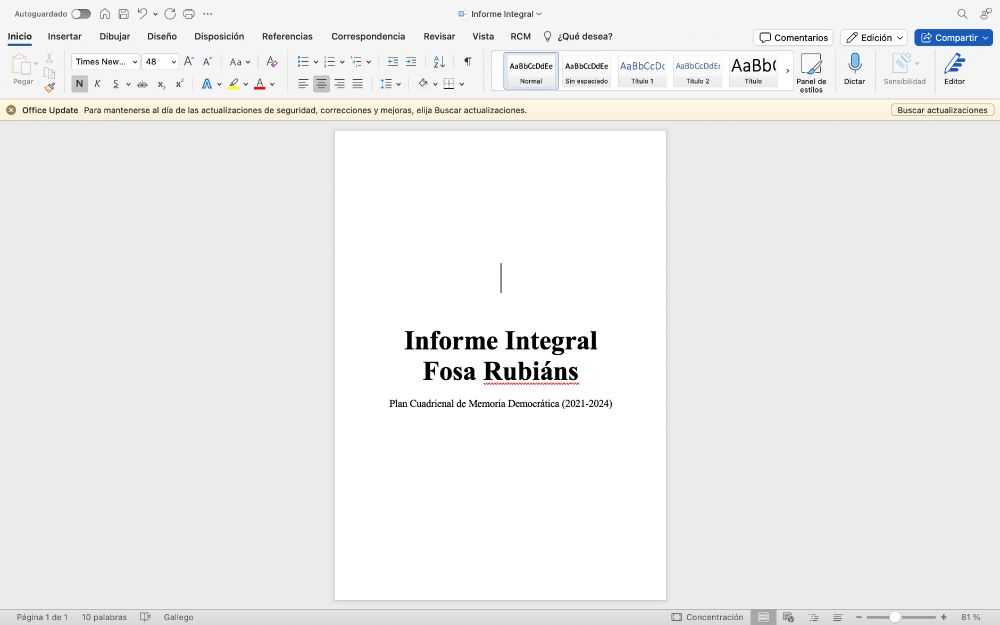Cut the selection with the scissors icon
The height and width of the screenshot is (625, 1000).
click(x=49, y=58)
